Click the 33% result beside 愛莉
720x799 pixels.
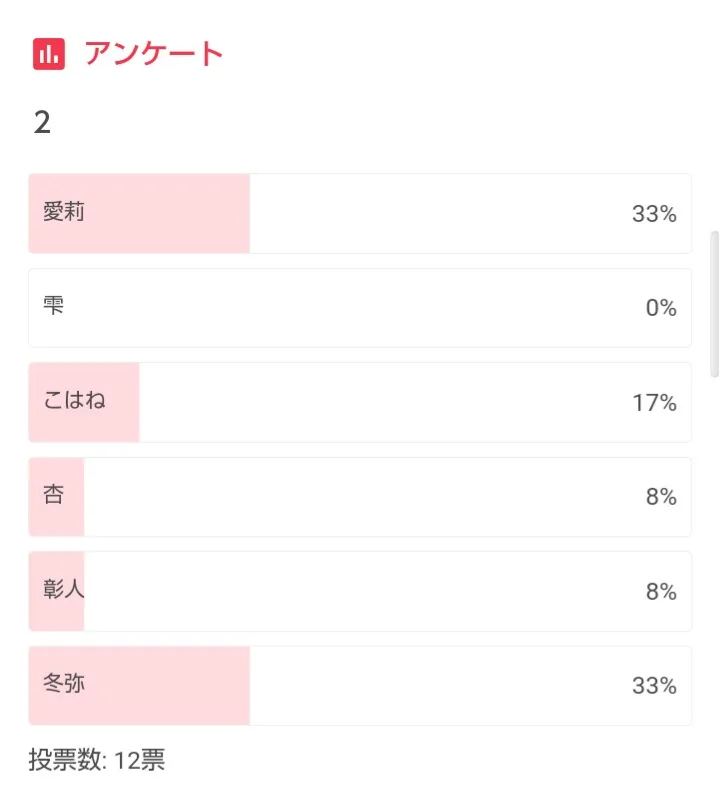(654, 214)
